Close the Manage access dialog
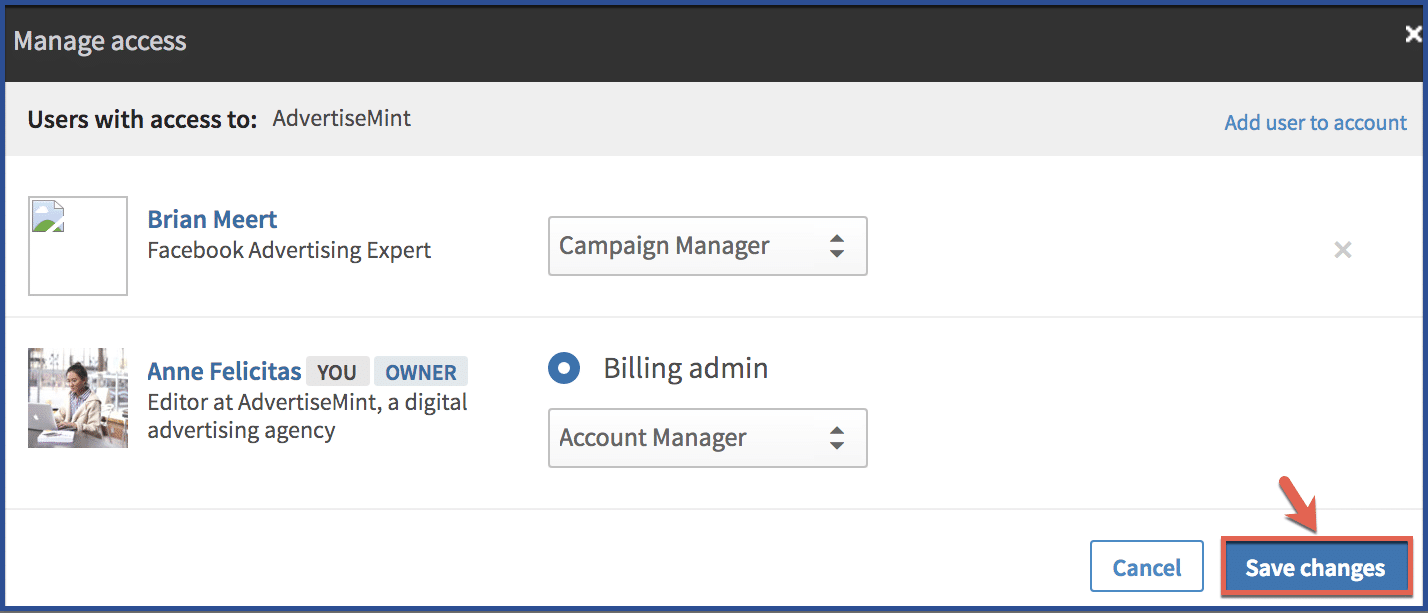Screen dimensions: 1428x613 [x=1413, y=35]
